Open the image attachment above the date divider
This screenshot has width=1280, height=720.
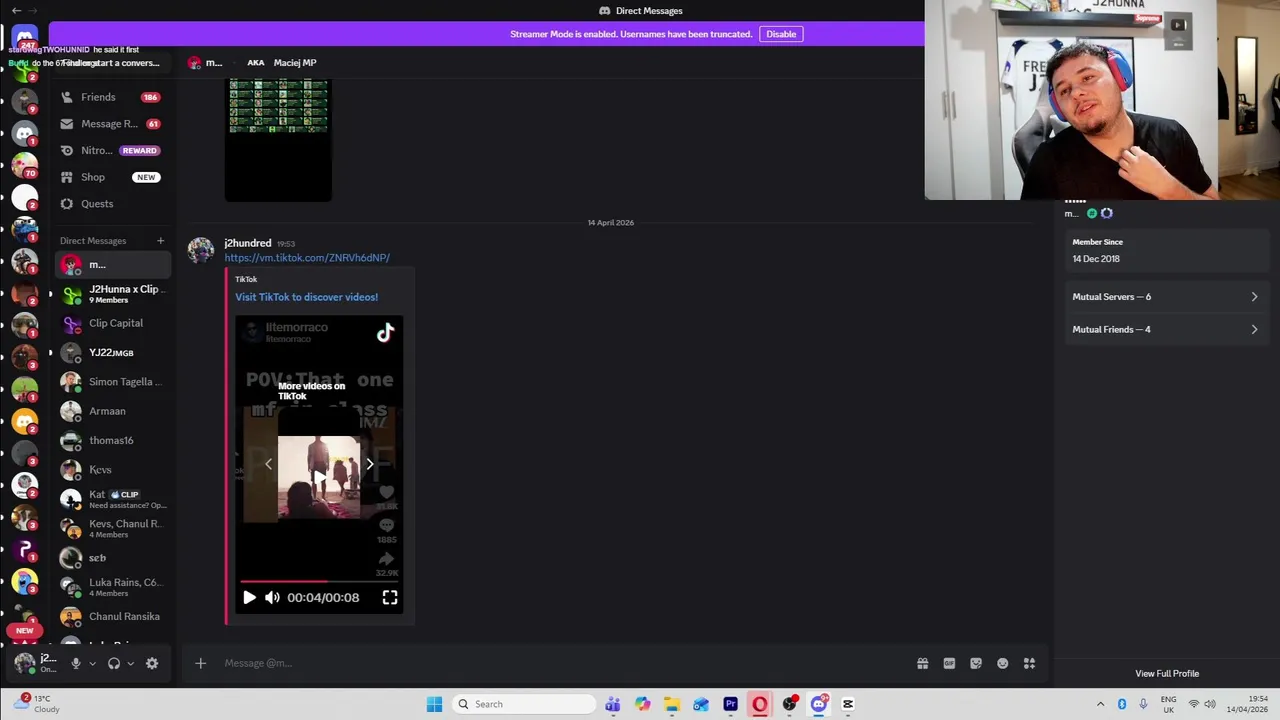pos(278,140)
